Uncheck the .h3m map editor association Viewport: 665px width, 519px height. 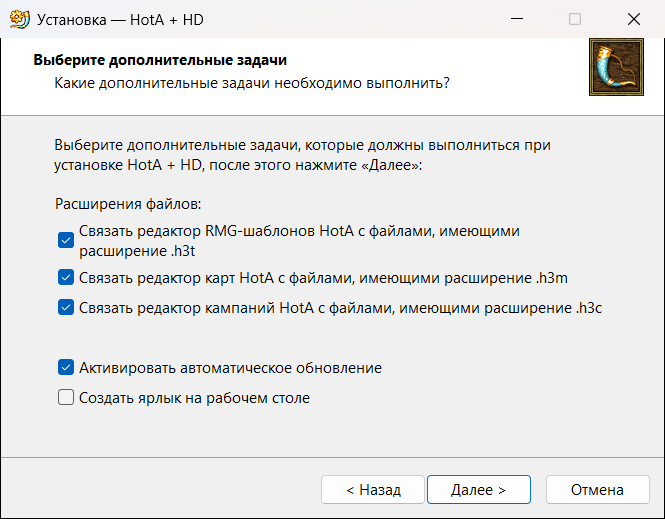pyautogui.click(x=66, y=277)
